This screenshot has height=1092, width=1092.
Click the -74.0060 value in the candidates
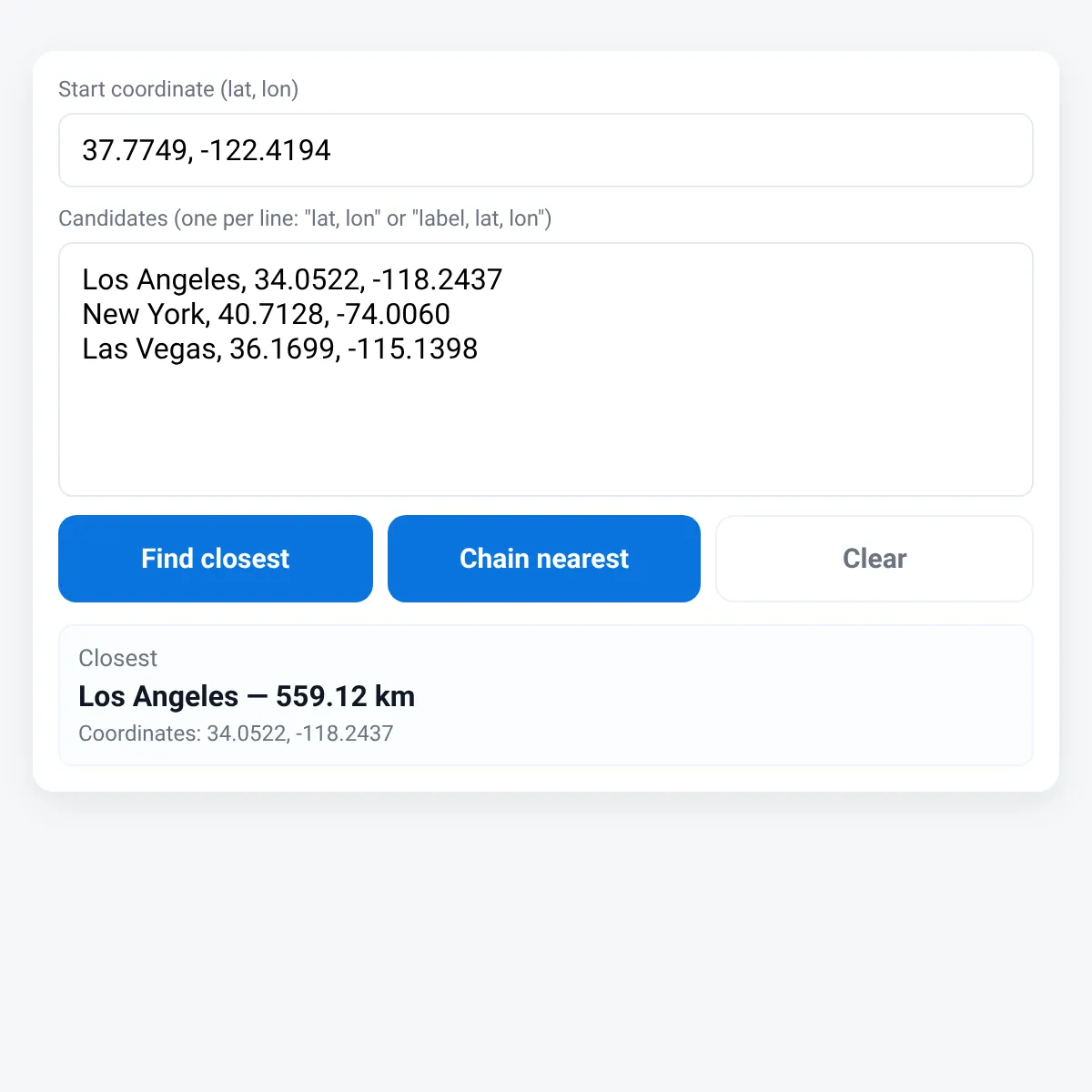click(x=393, y=314)
